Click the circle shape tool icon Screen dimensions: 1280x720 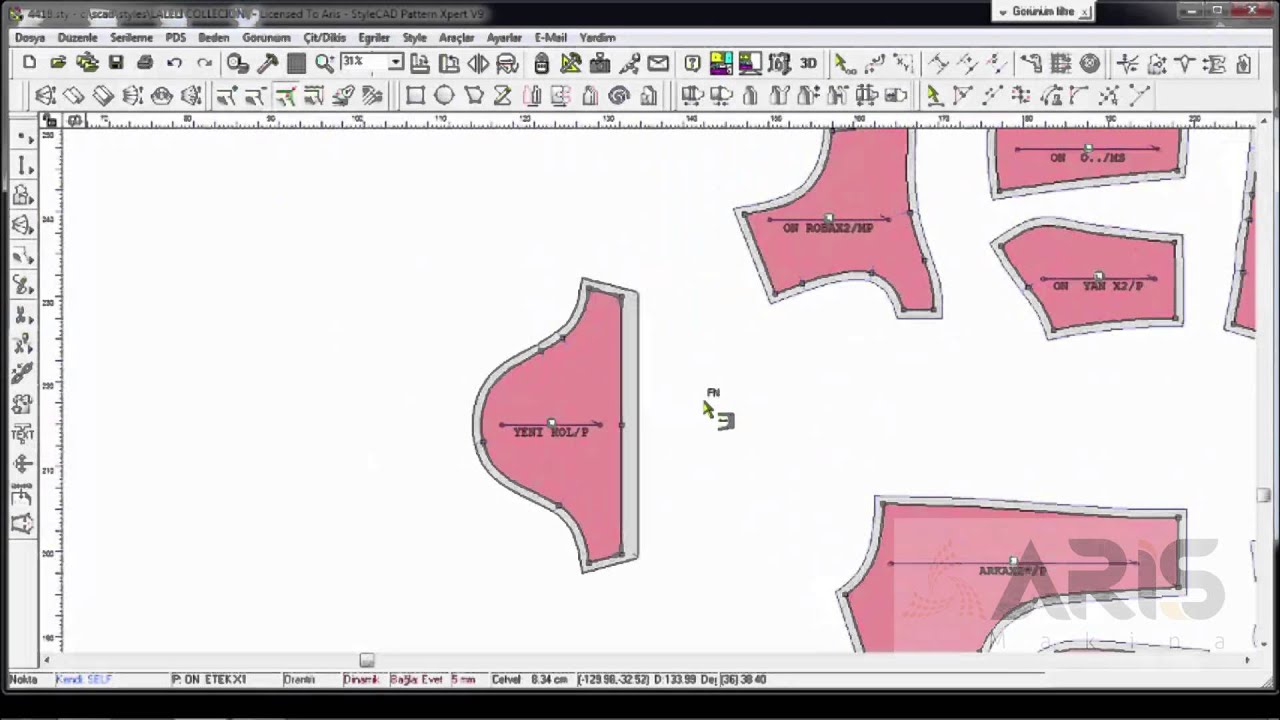click(x=444, y=96)
